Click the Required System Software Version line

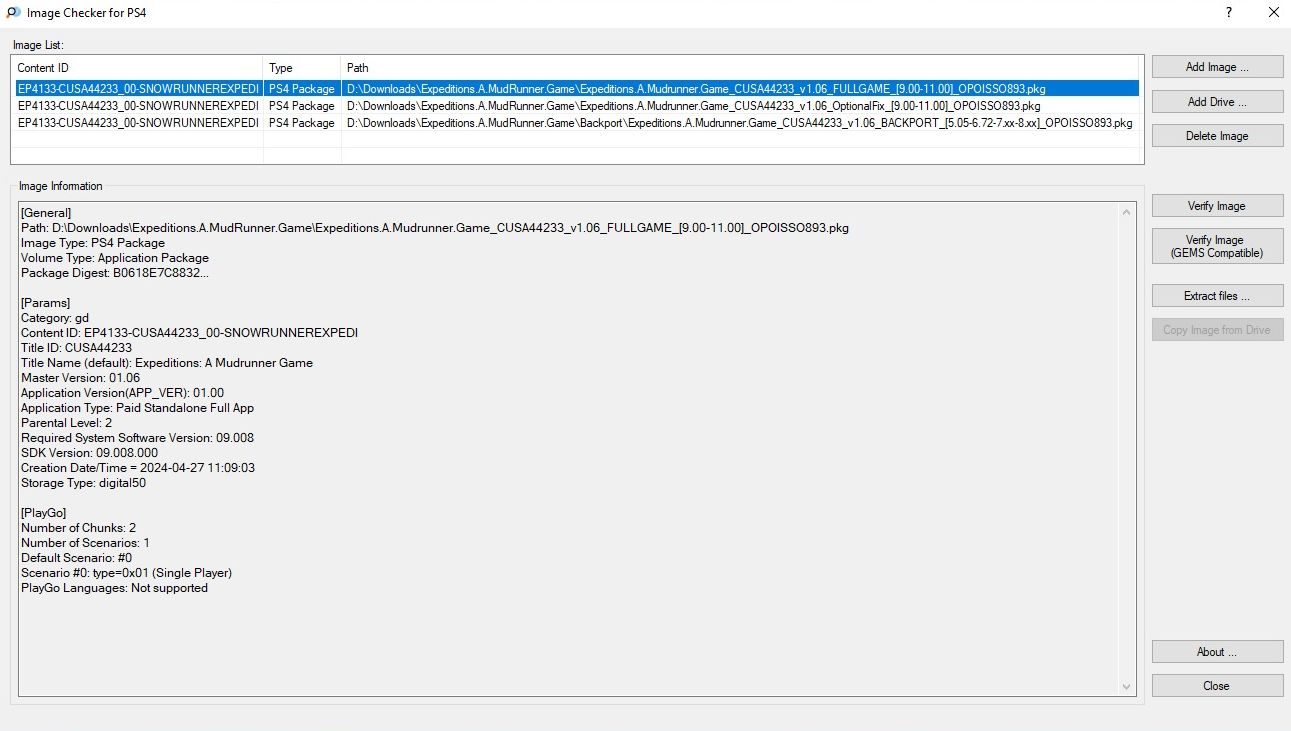137,438
